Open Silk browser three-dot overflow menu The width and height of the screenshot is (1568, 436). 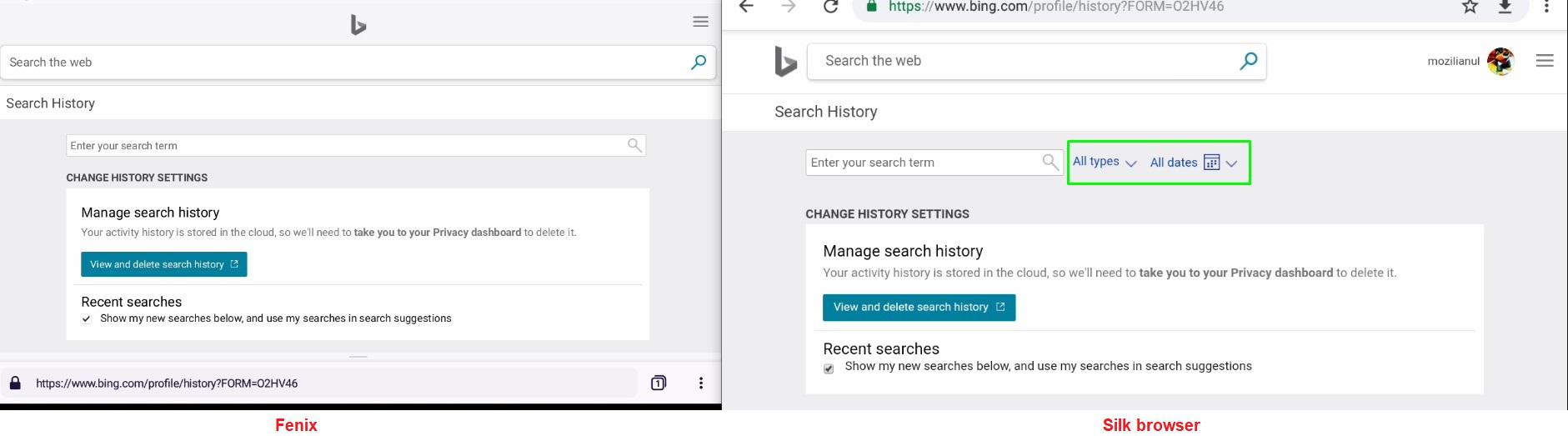[1546, 7]
